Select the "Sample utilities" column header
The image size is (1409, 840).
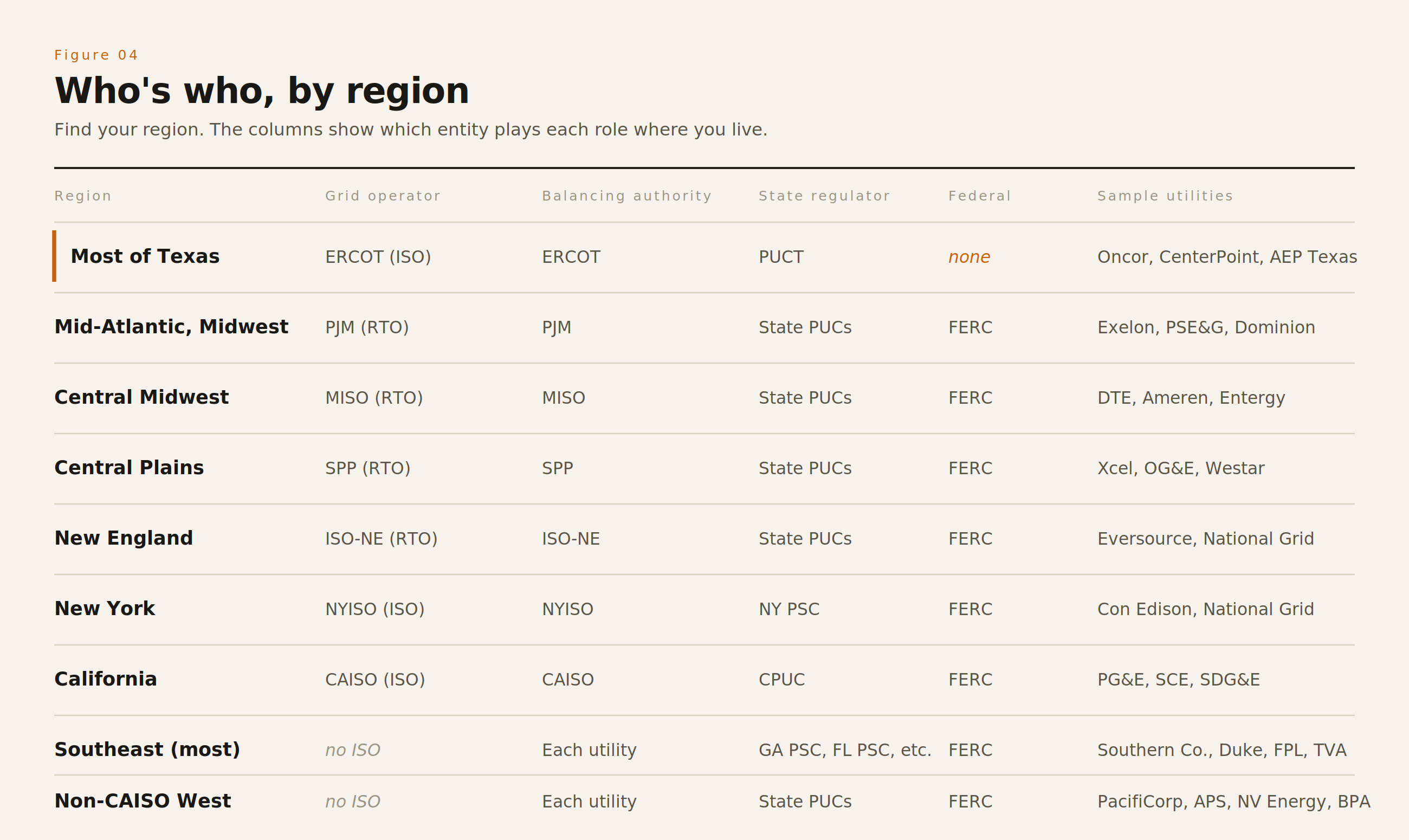(1166, 196)
